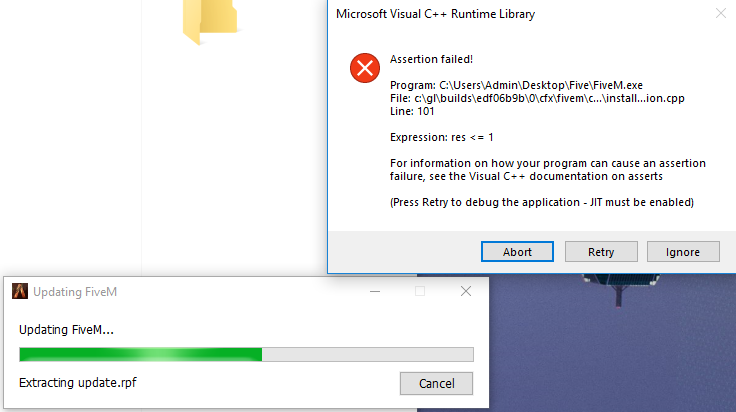Close the Updating FiveM window
Viewport: 736px width, 412px height.
pyautogui.click(x=466, y=291)
